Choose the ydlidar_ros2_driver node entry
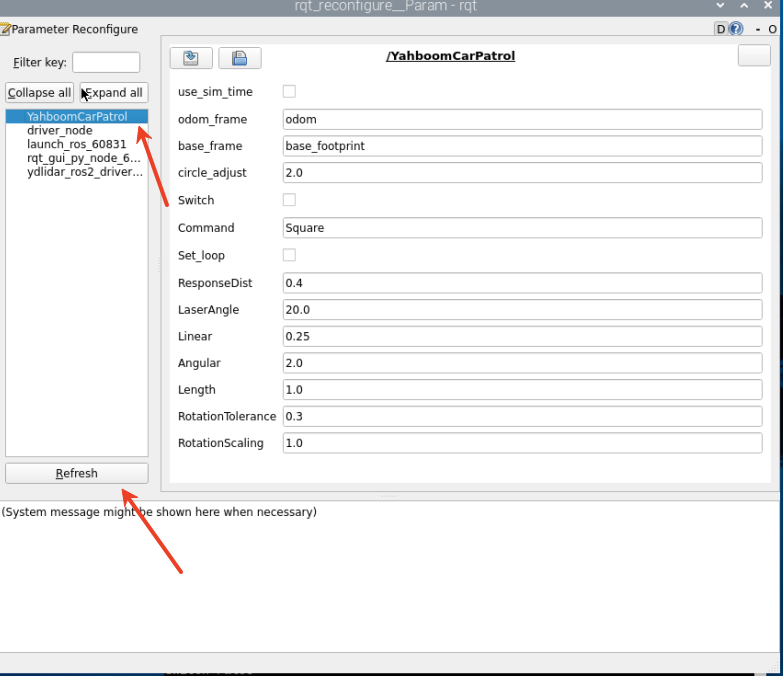The width and height of the screenshot is (783, 676). coord(84,171)
